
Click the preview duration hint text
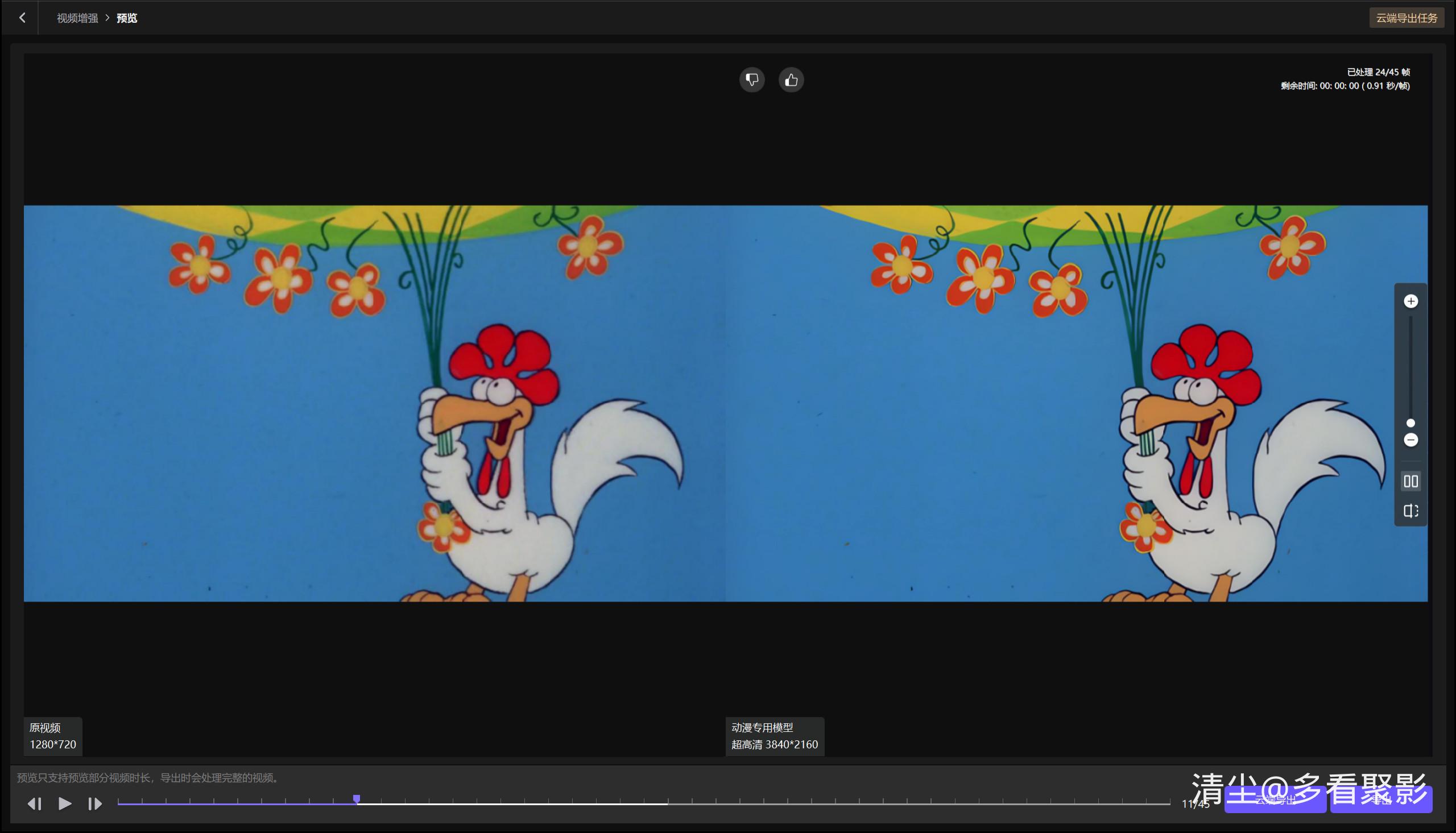[150, 778]
